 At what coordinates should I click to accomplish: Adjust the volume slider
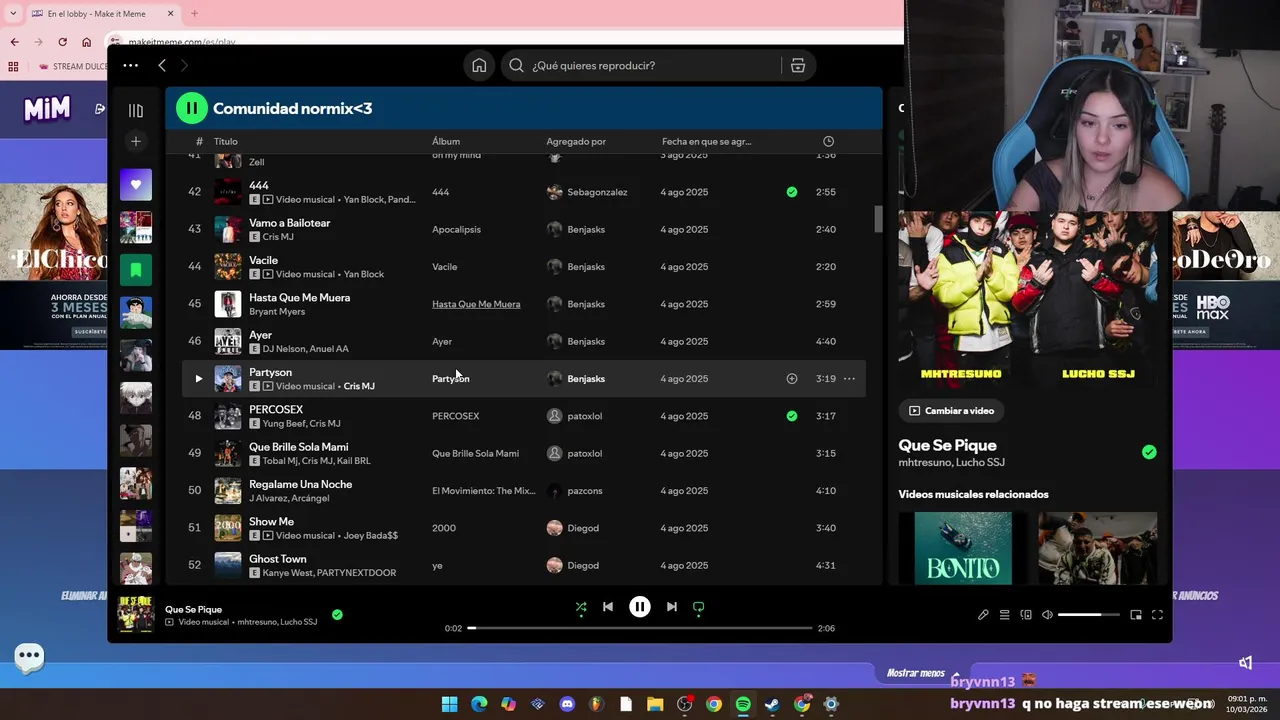coord(1090,615)
